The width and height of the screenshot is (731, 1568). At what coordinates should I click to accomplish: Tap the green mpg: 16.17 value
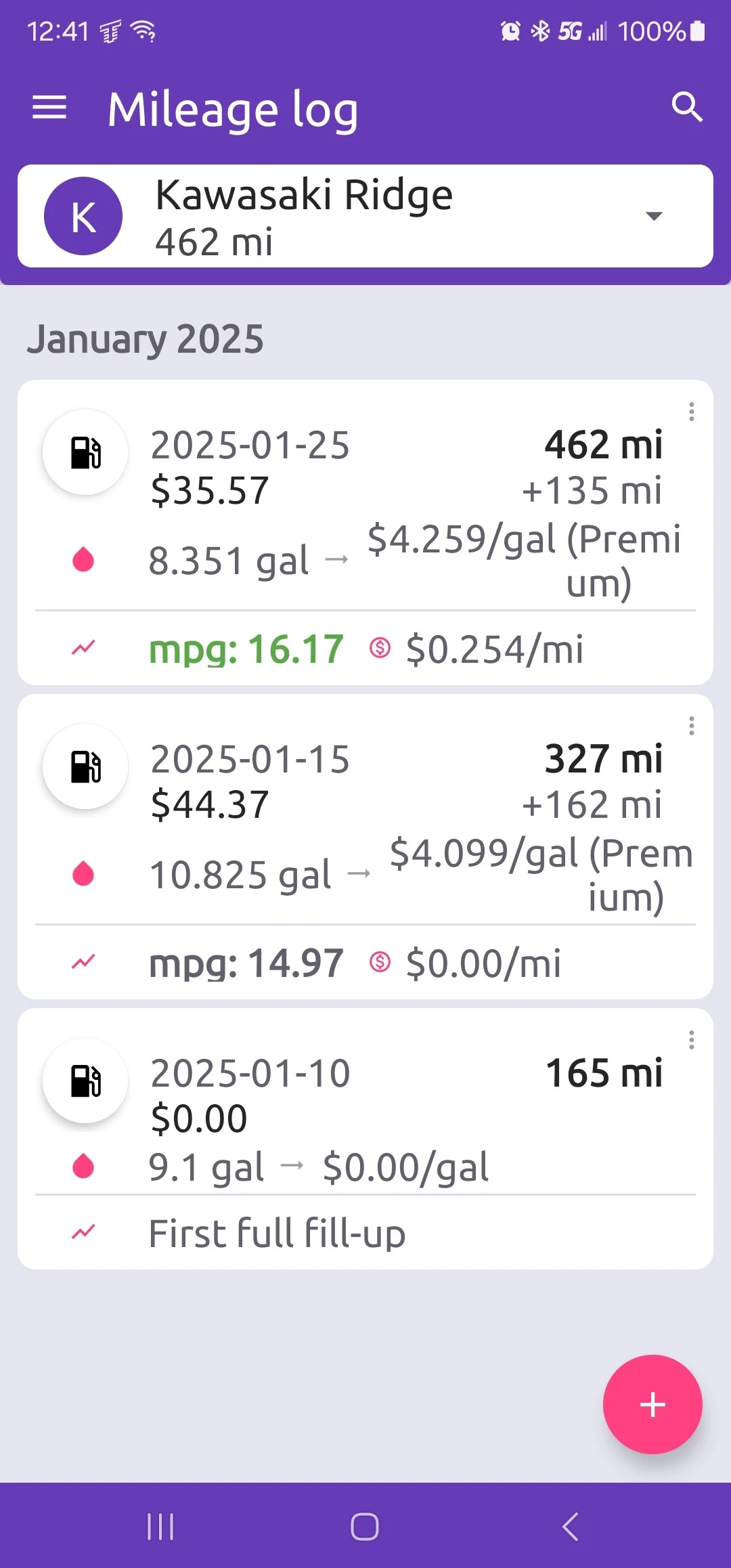[x=246, y=649]
